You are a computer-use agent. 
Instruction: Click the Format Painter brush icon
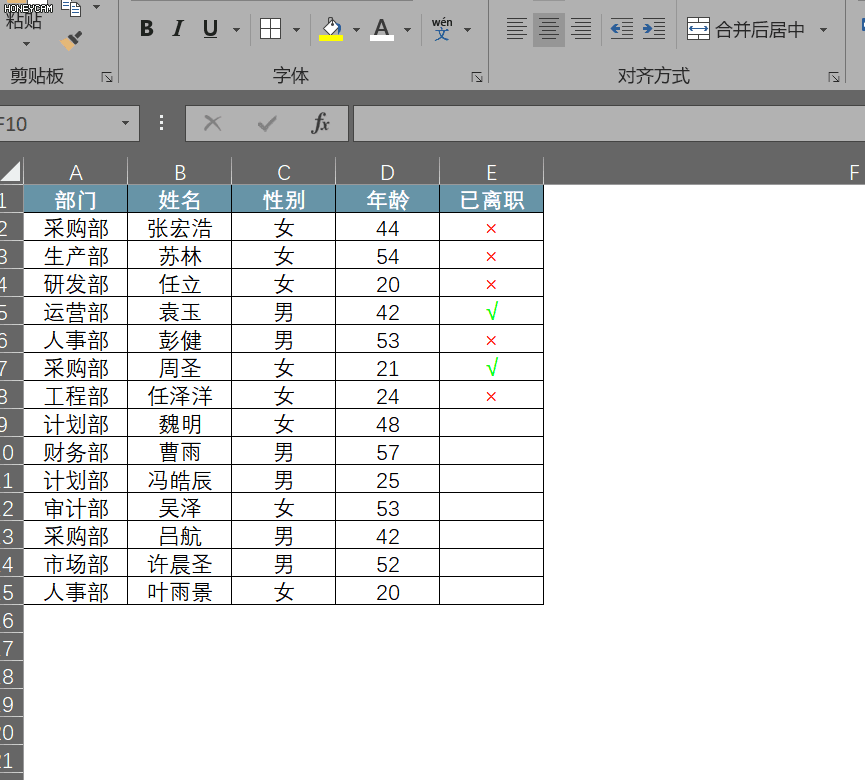[71, 42]
